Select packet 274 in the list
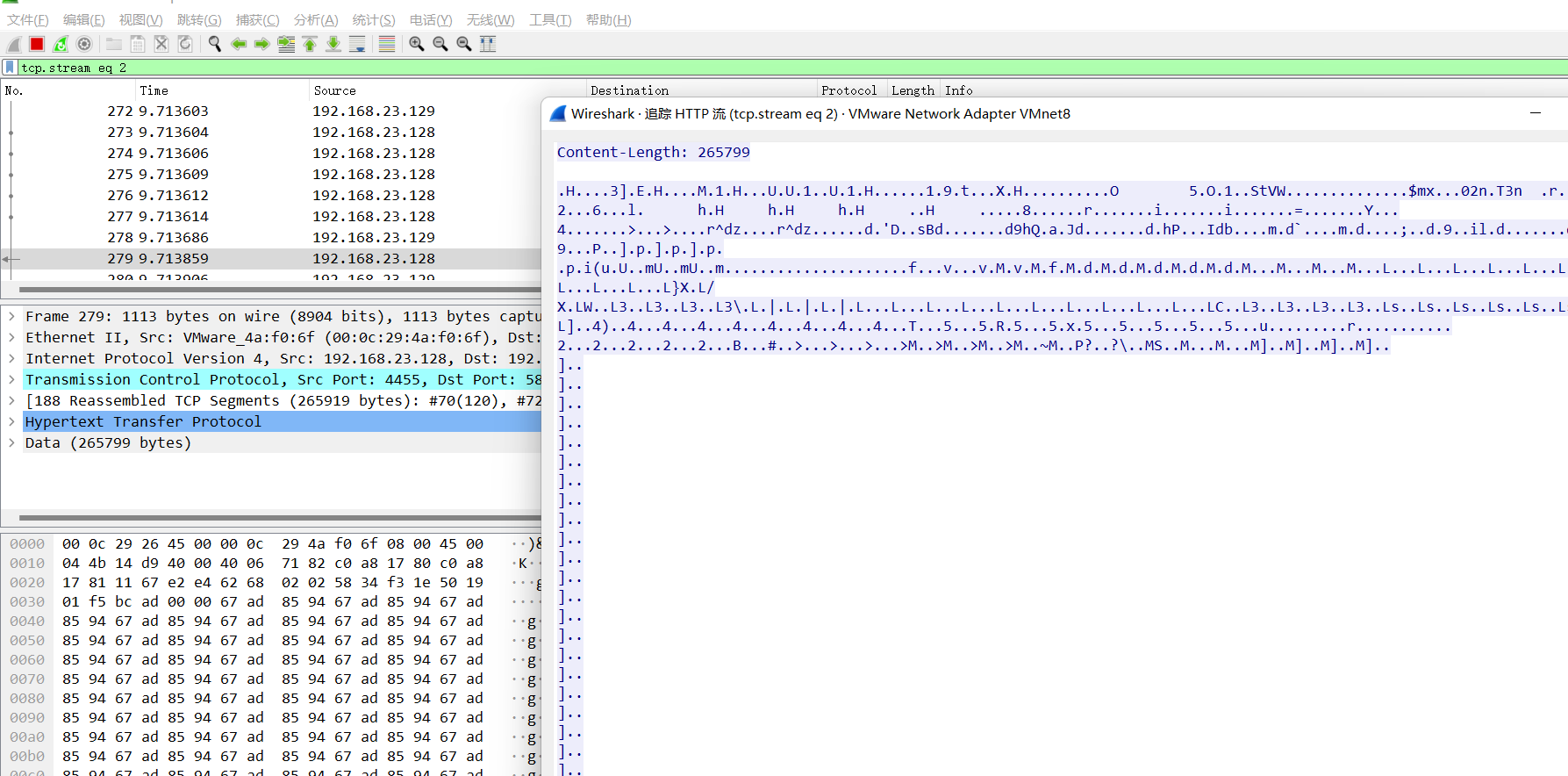This screenshot has width=1568, height=776. [272, 153]
